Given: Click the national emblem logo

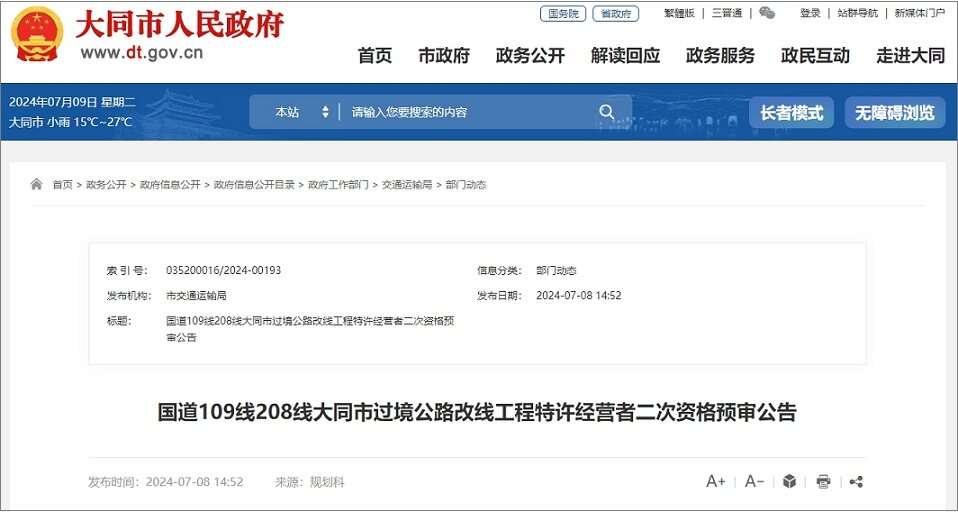Looking at the screenshot, I should (36, 34).
